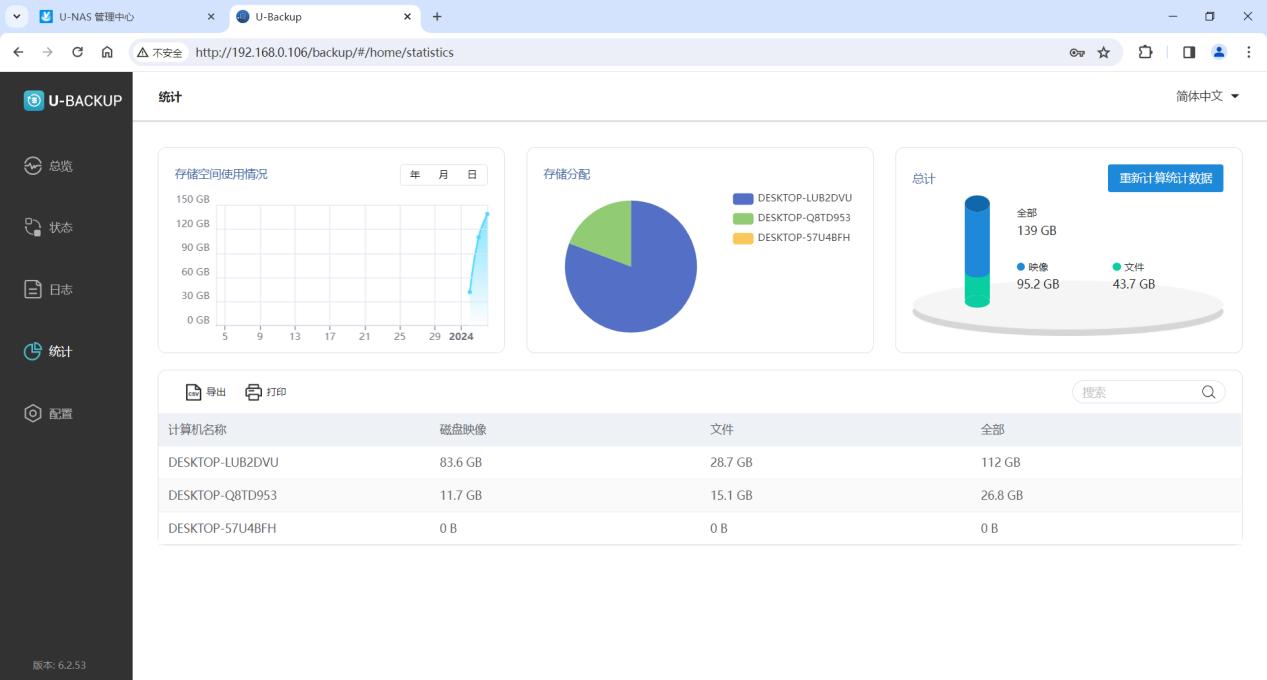The image size is (1267, 680).
Task: Open the browser tab list dropdown arrow
Action: pos(16,17)
